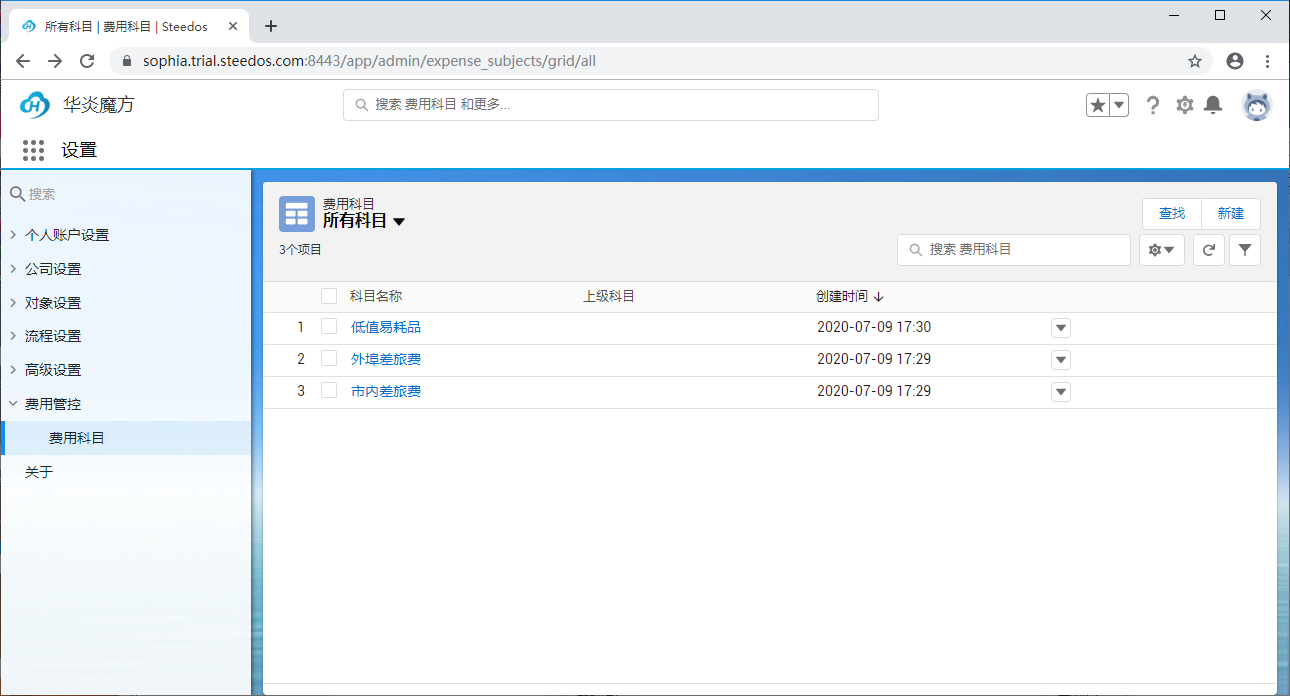Open the app launcher grid icon
1290x696 pixels.
click(x=33, y=149)
